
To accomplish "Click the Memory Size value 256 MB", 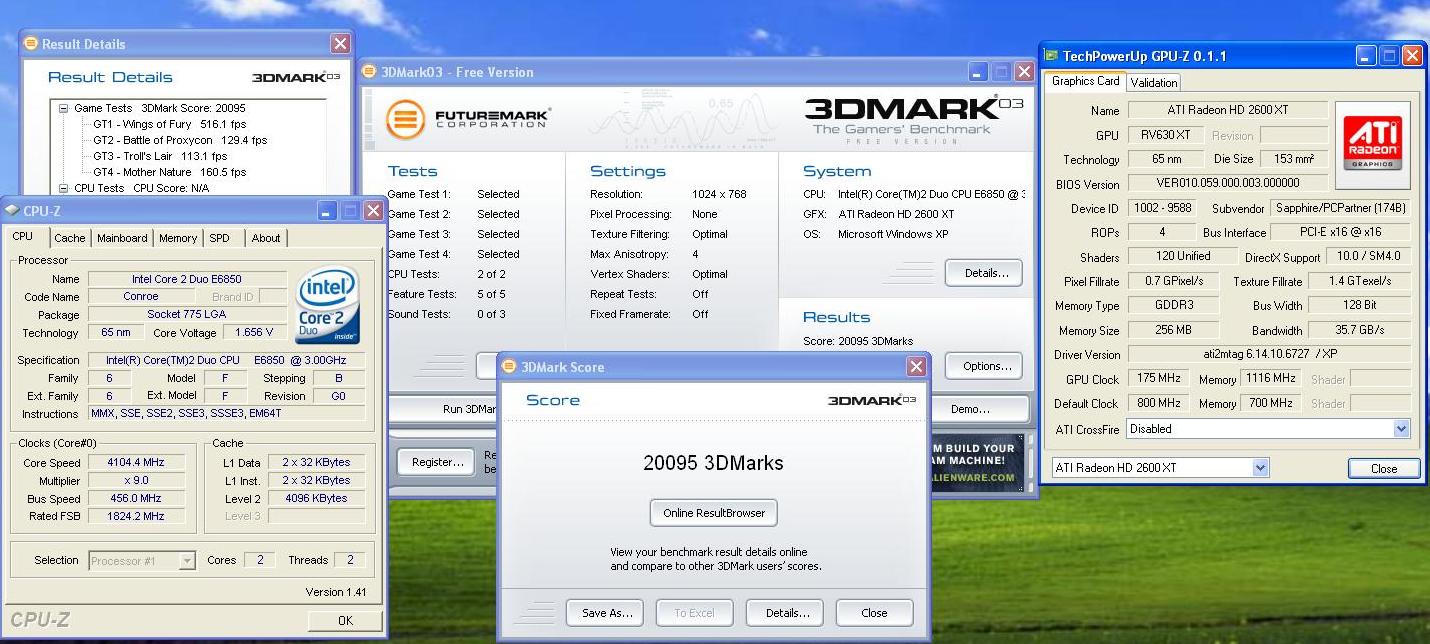I will 1174,330.
